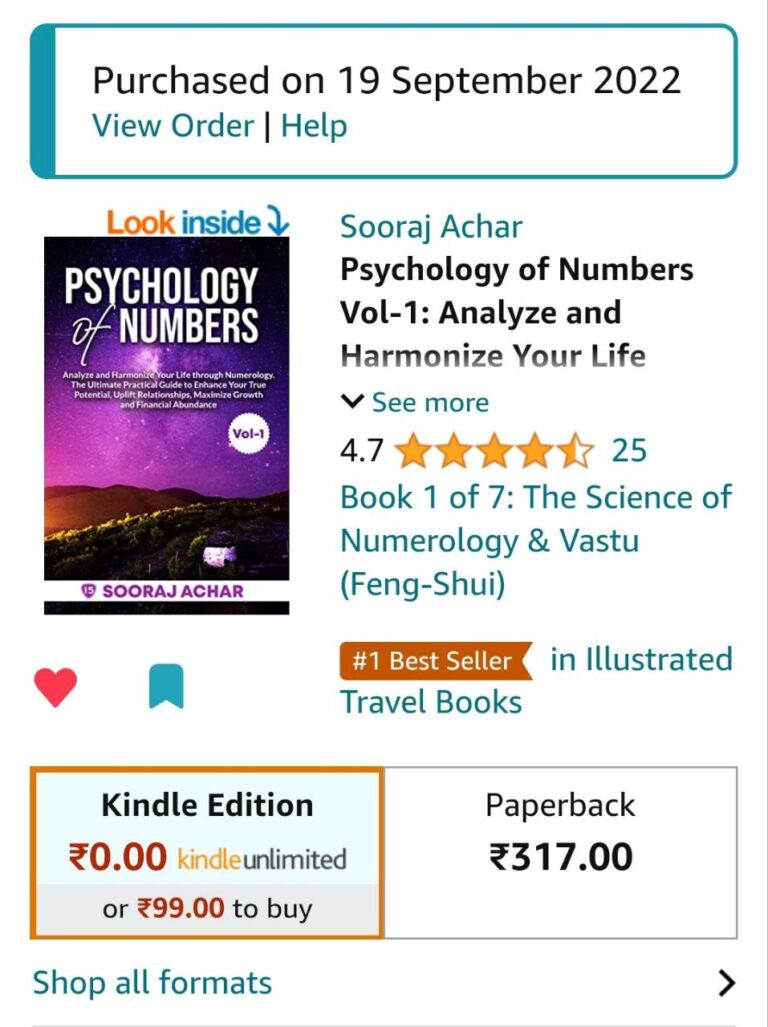This screenshot has height=1027, width=768.
Task: Expand See more chevron for title
Action: click(352, 401)
